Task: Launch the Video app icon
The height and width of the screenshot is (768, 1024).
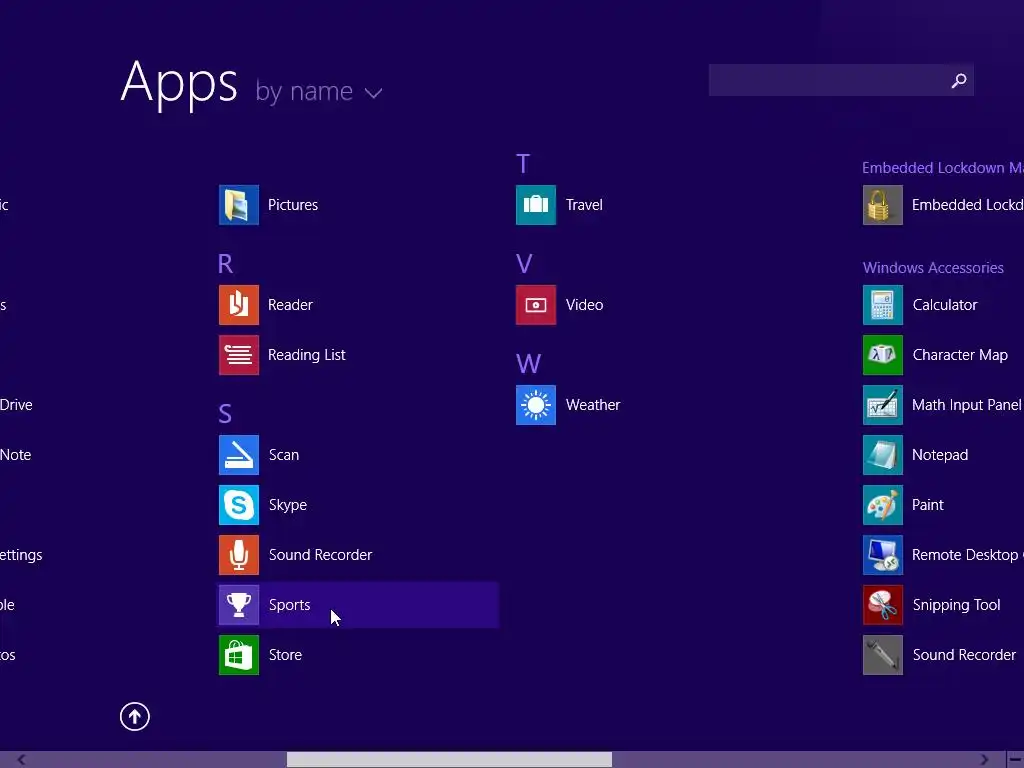Action: (x=536, y=305)
